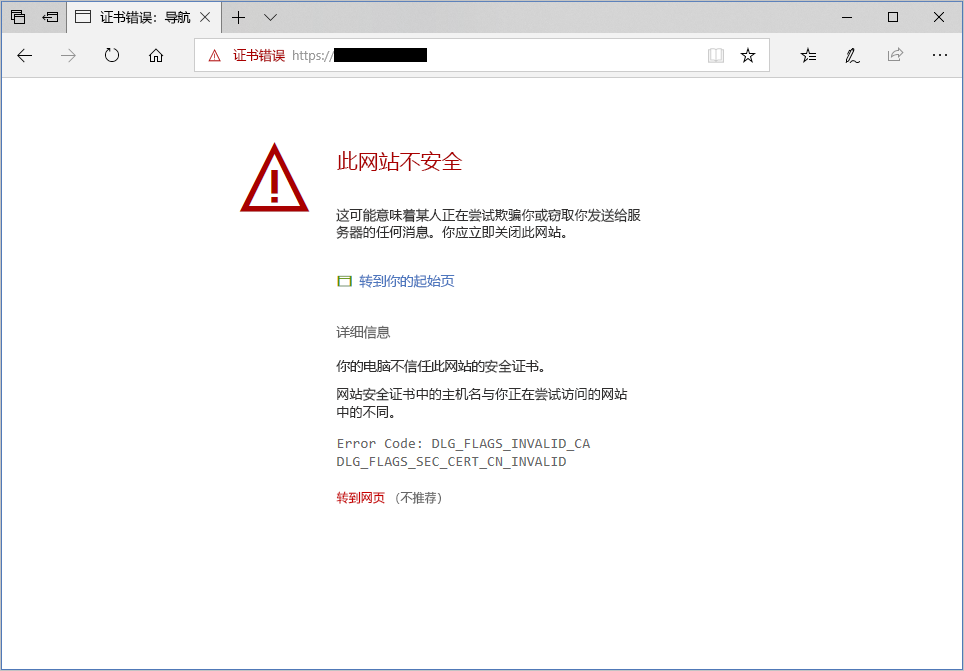This screenshot has height=671, width=964.
Task: Click the 转到你的起始页 link
Action: [406, 281]
